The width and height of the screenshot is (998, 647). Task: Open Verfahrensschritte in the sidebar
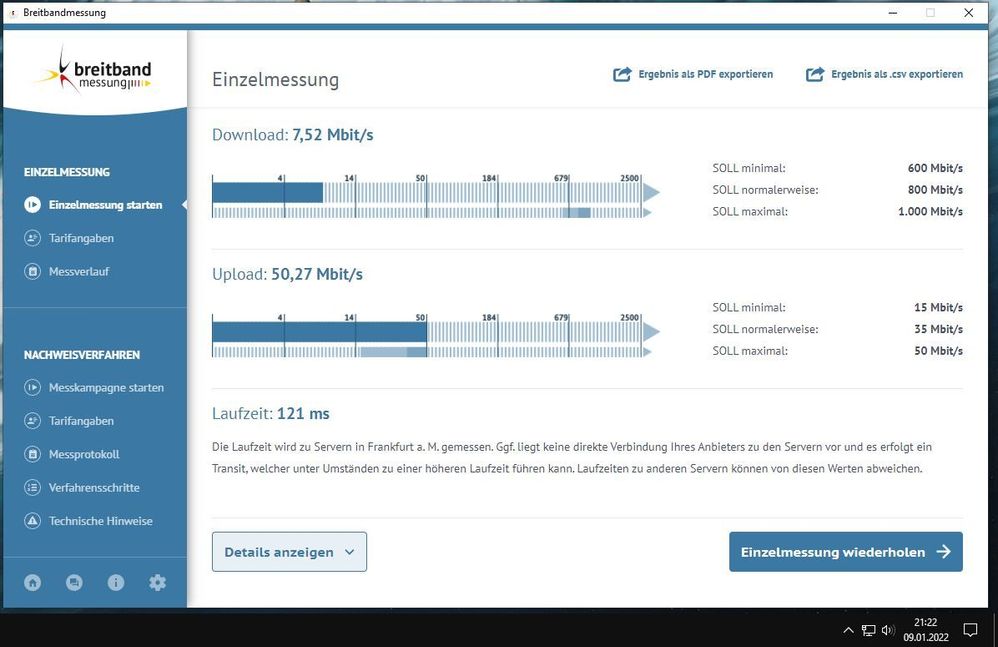coord(94,487)
